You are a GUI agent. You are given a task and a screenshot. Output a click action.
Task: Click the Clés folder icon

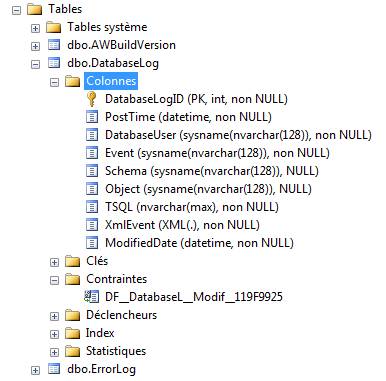[x=72, y=261]
